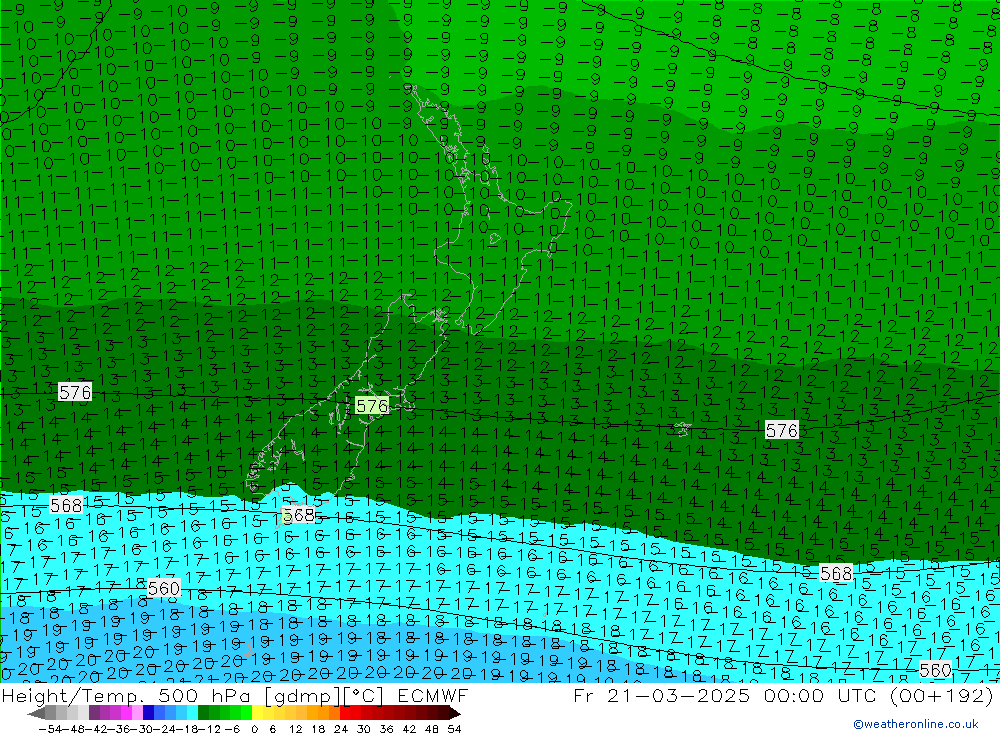This screenshot has height=733, width=1000.
Task: Click the dark blue legend swatch above -30
Action: (148, 713)
